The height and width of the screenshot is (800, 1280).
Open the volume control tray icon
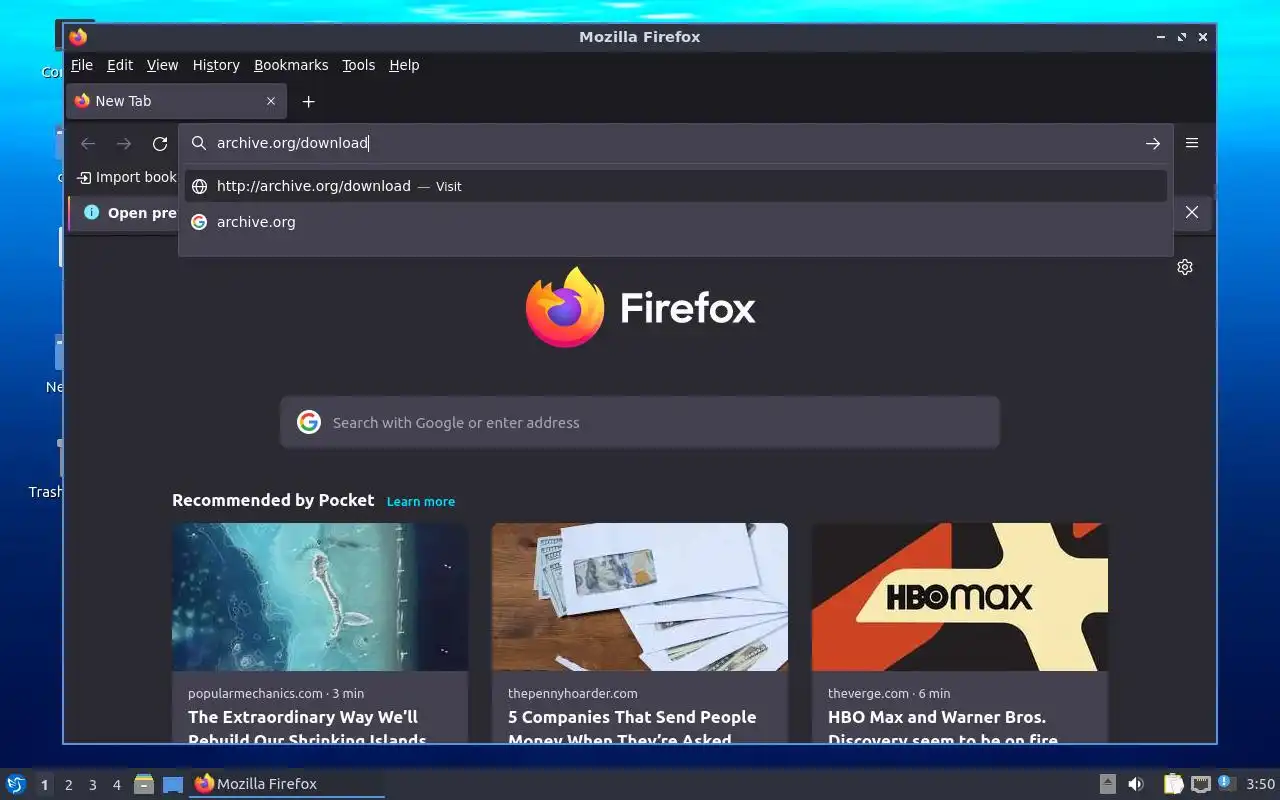(x=1136, y=784)
